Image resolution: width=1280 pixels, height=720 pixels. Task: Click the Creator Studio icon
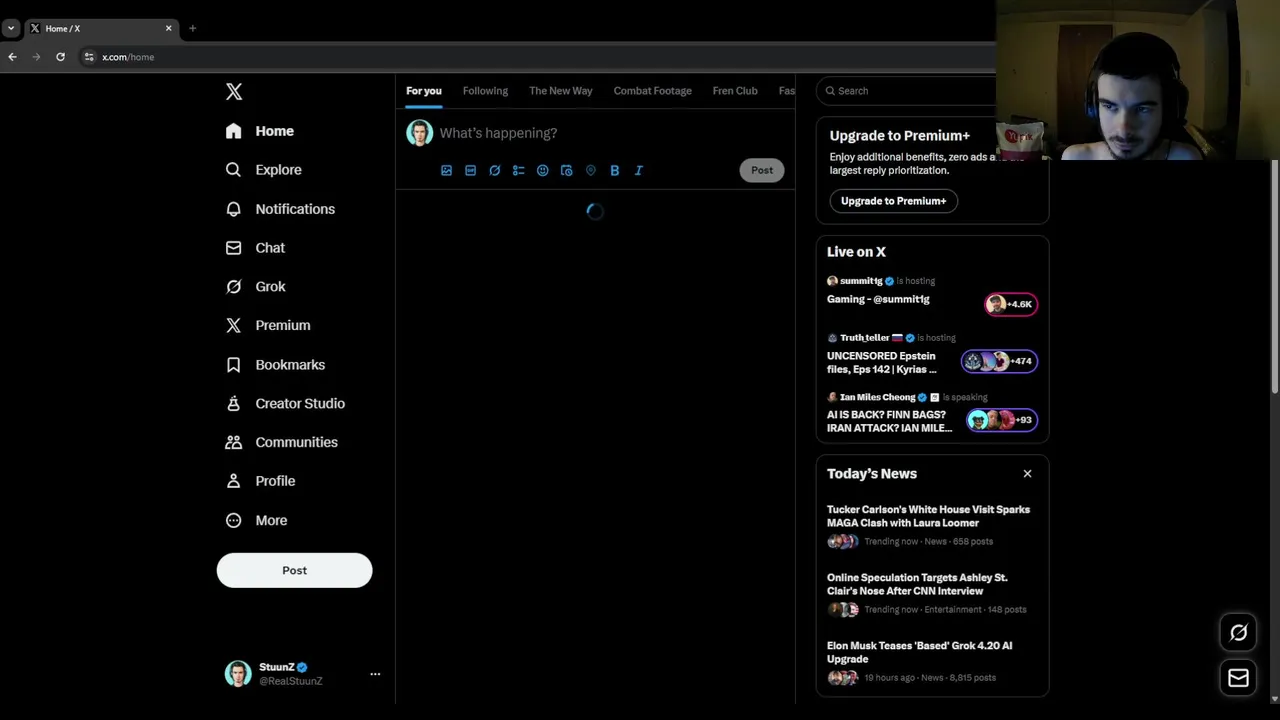[x=233, y=404]
